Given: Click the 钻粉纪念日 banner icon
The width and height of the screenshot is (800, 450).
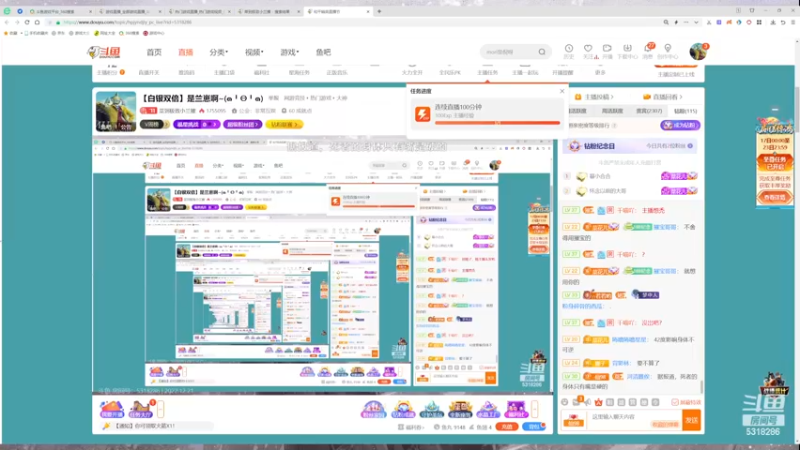Looking at the screenshot, I should 574,146.
